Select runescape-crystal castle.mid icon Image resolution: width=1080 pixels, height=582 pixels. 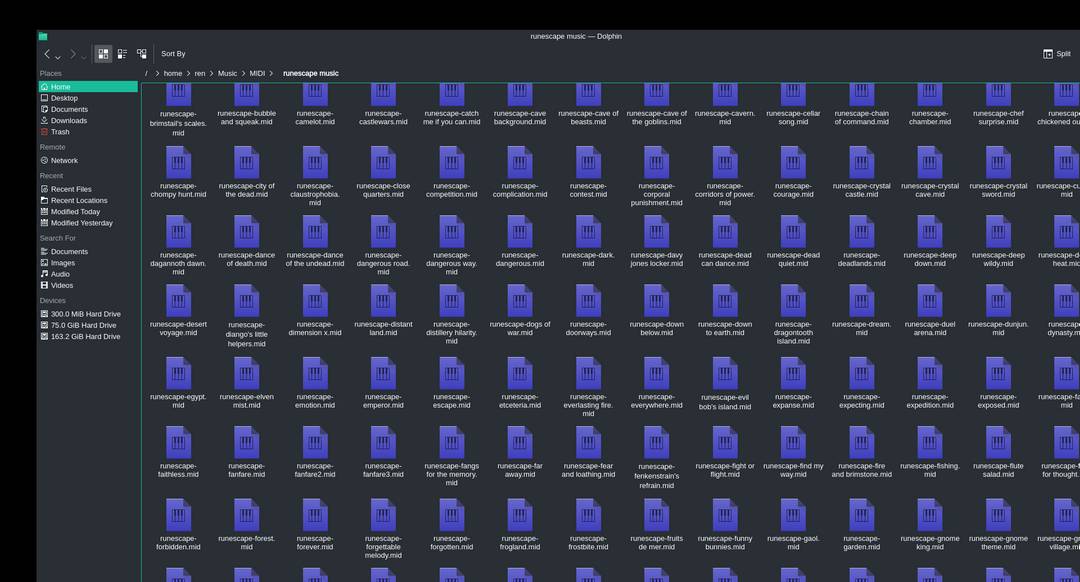[862, 163]
